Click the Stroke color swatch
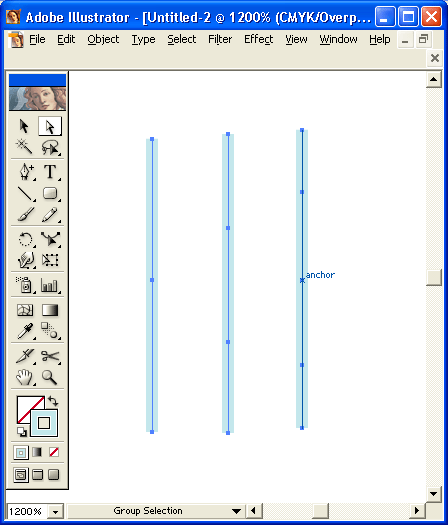 (44, 423)
